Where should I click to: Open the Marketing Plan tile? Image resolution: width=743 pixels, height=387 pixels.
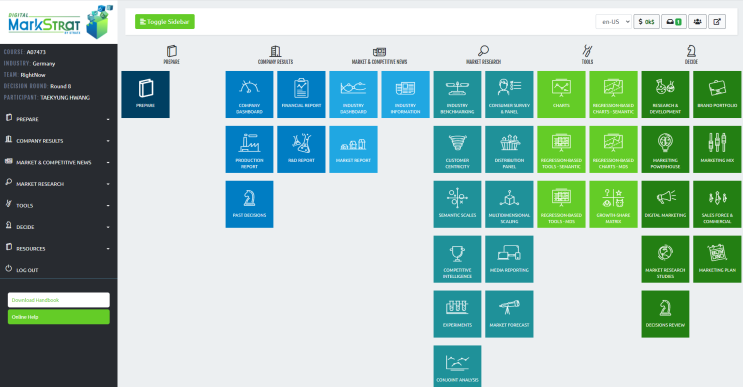click(x=717, y=259)
